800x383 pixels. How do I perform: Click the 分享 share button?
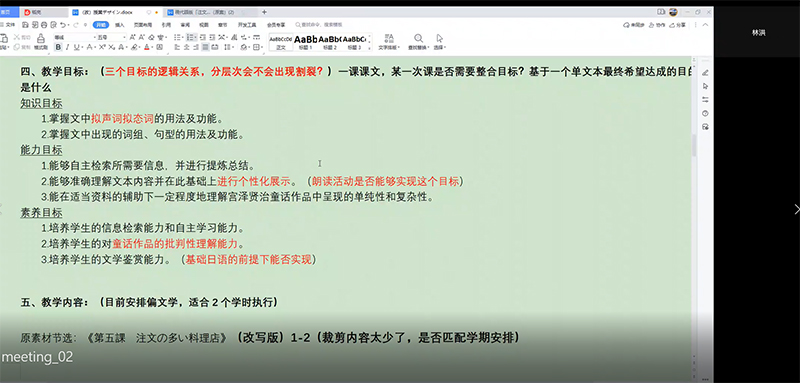click(x=678, y=24)
